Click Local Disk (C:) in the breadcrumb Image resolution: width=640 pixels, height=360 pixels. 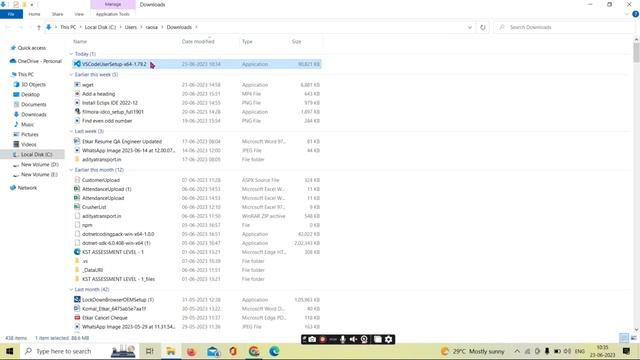coord(100,27)
